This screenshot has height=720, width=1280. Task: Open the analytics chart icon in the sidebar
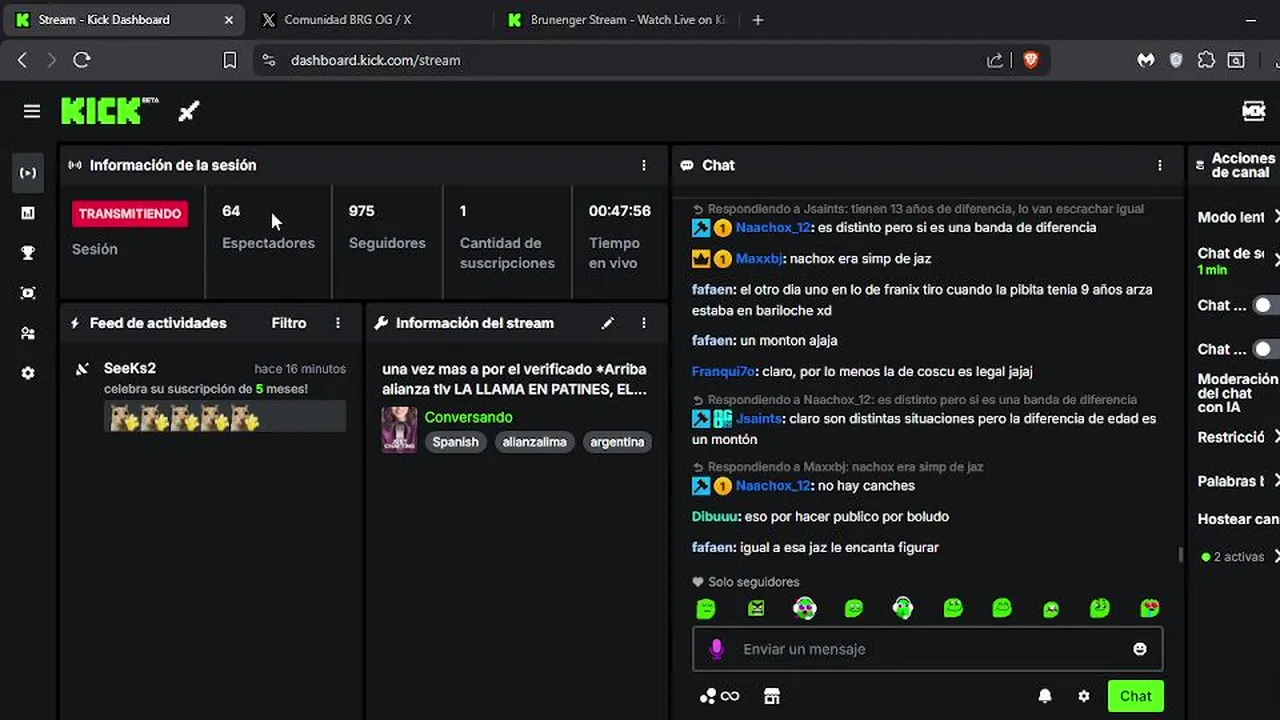[x=28, y=213]
